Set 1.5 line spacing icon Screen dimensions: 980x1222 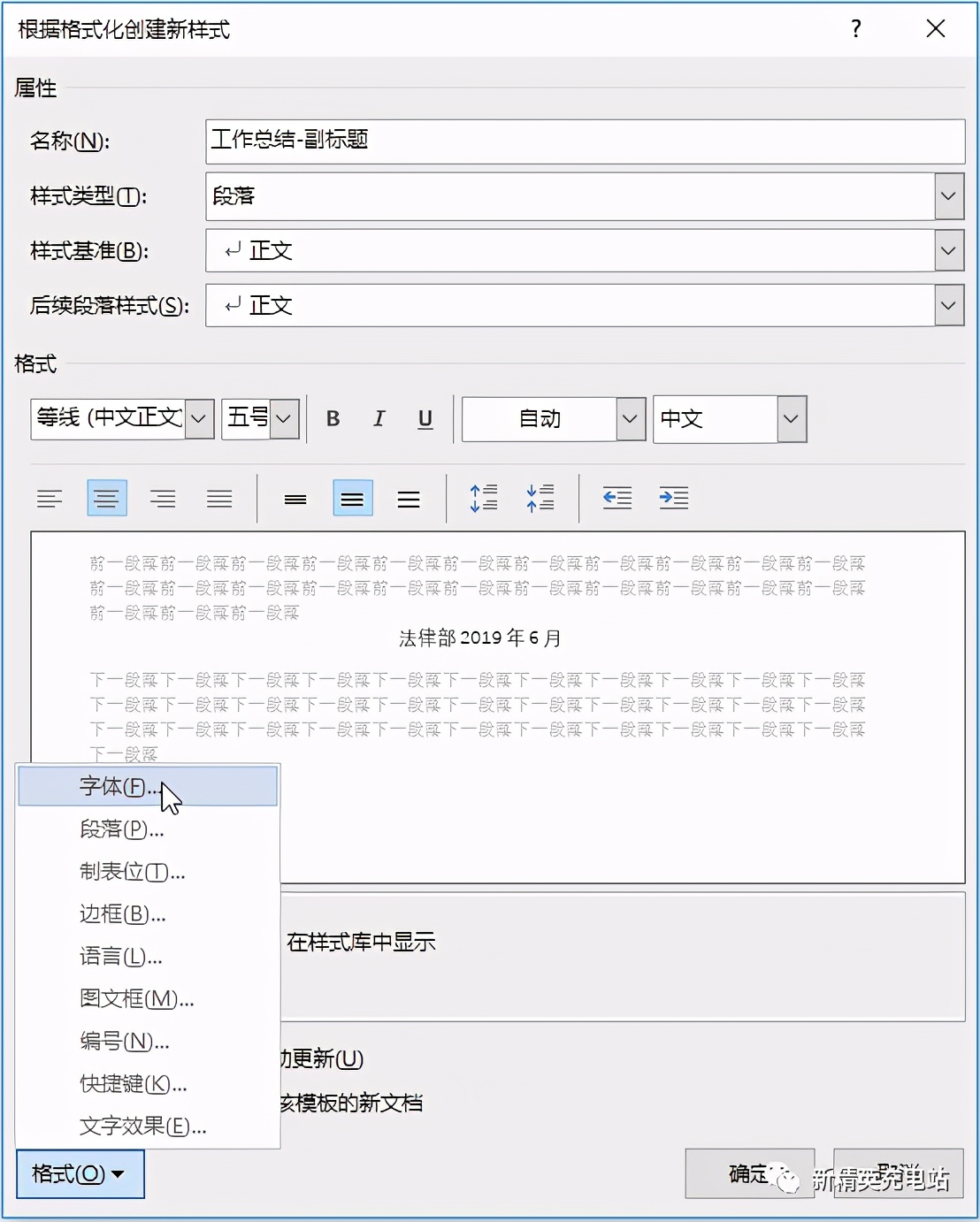tap(353, 499)
